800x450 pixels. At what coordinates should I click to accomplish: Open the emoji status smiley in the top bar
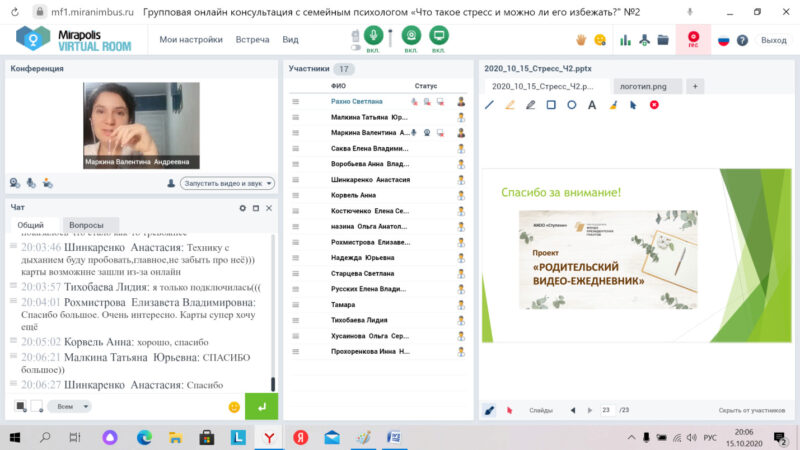point(600,40)
